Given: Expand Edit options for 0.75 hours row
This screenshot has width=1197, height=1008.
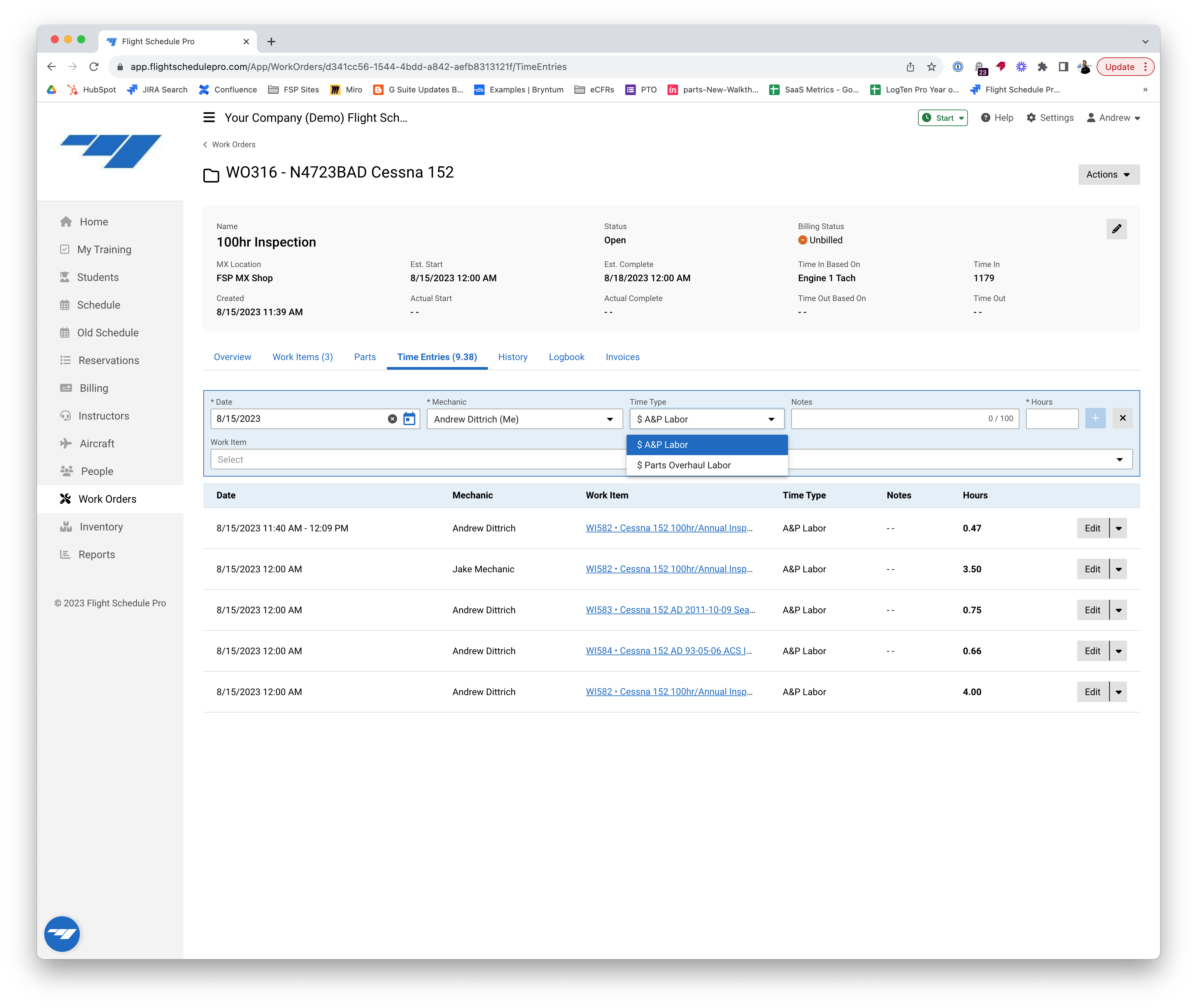Looking at the screenshot, I should [1118, 610].
